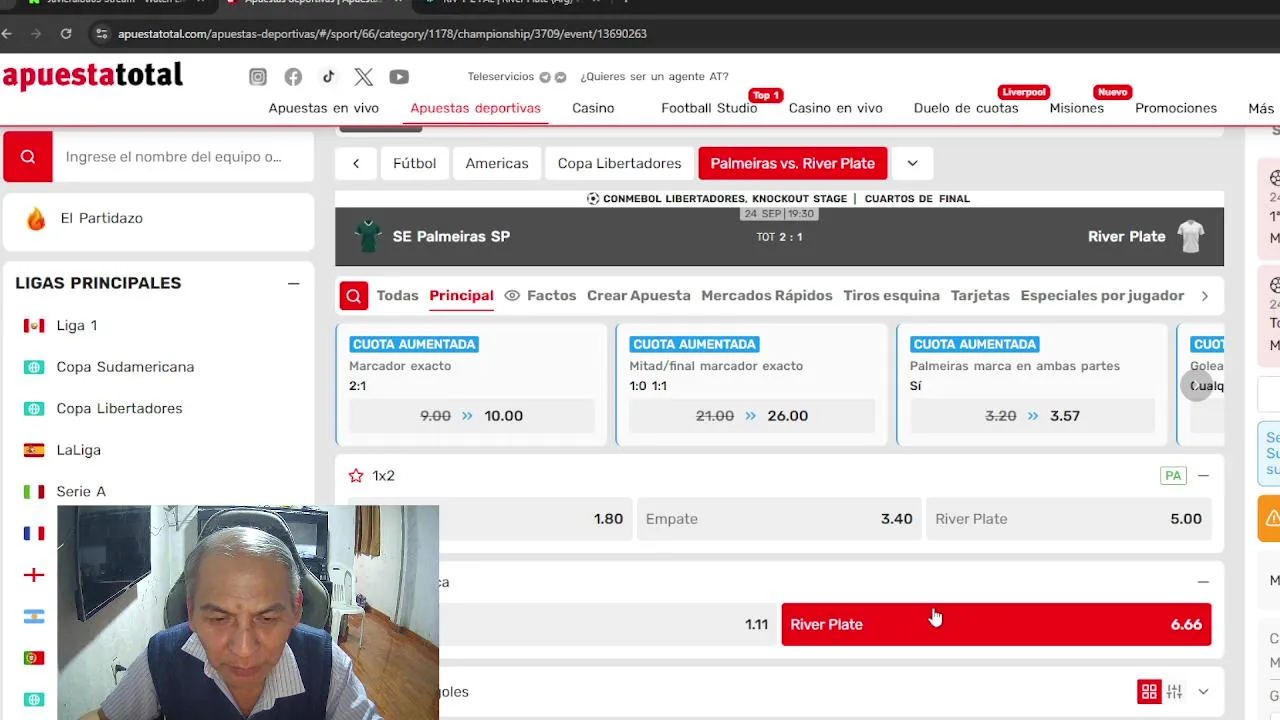The image size is (1280, 720).
Task: Open the X (Twitter) social icon
Action: (x=363, y=77)
